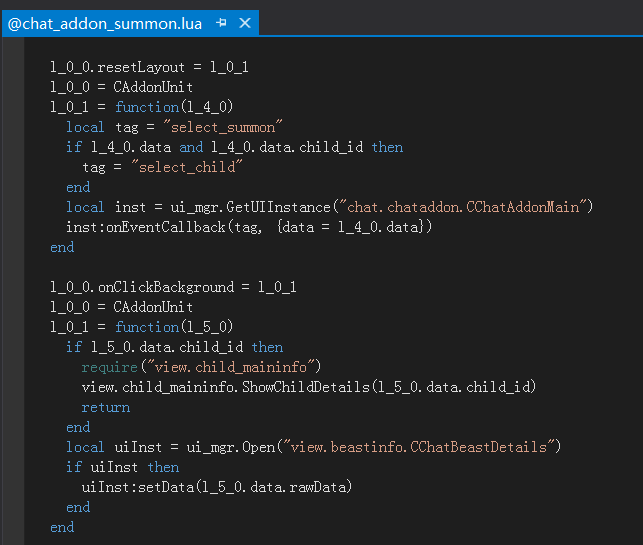Click the "view.child_maininfo" string
The height and width of the screenshot is (545, 643).
tap(231, 367)
